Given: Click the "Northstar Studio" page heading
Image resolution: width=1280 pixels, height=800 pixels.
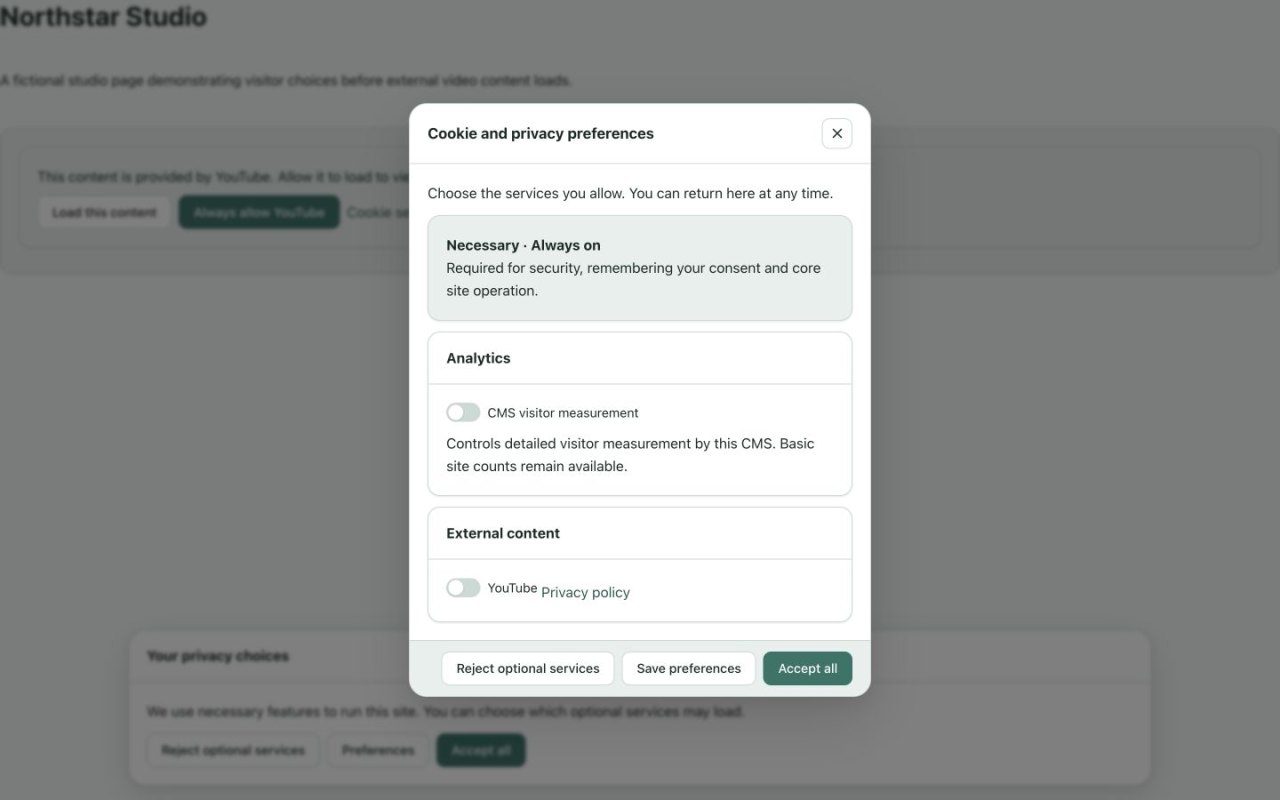Looking at the screenshot, I should (104, 17).
